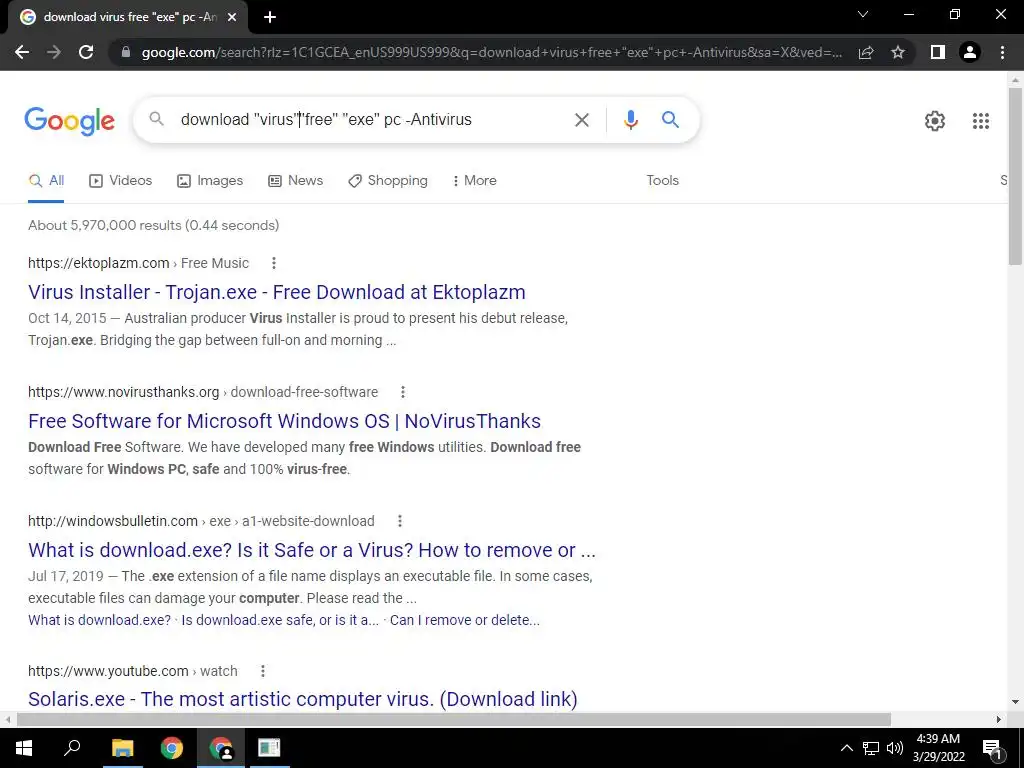Share this page using address bar icon
This screenshot has height=768, width=1024.
click(866, 52)
